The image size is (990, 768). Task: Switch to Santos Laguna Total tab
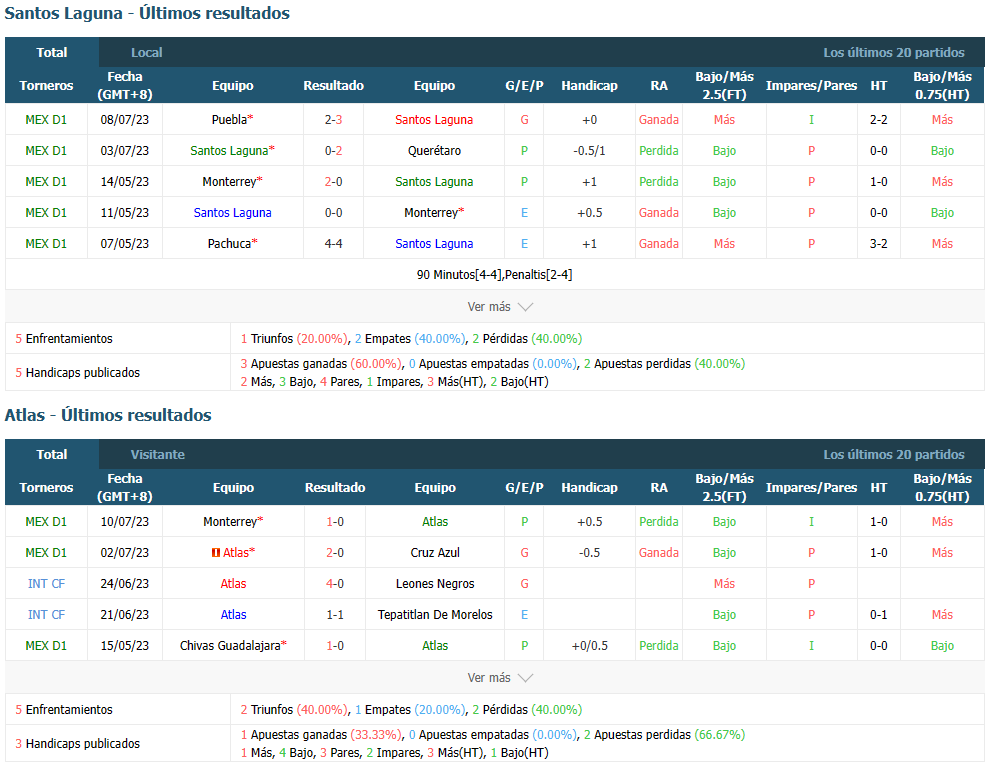(52, 52)
